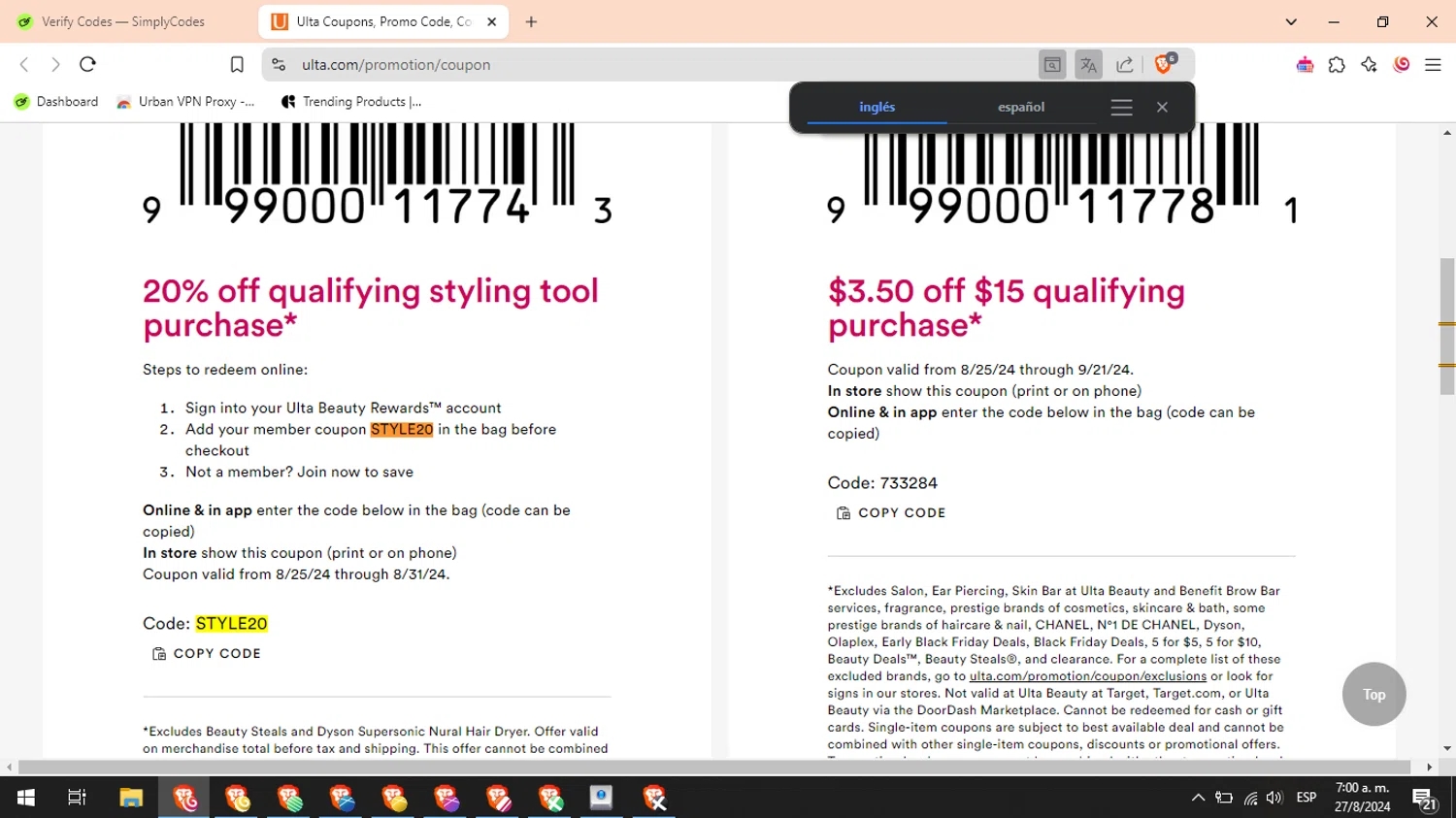Image resolution: width=1456 pixels, height=818 pixels.
Task: Open the coupon exclusions link
Action: point(1087,676)
